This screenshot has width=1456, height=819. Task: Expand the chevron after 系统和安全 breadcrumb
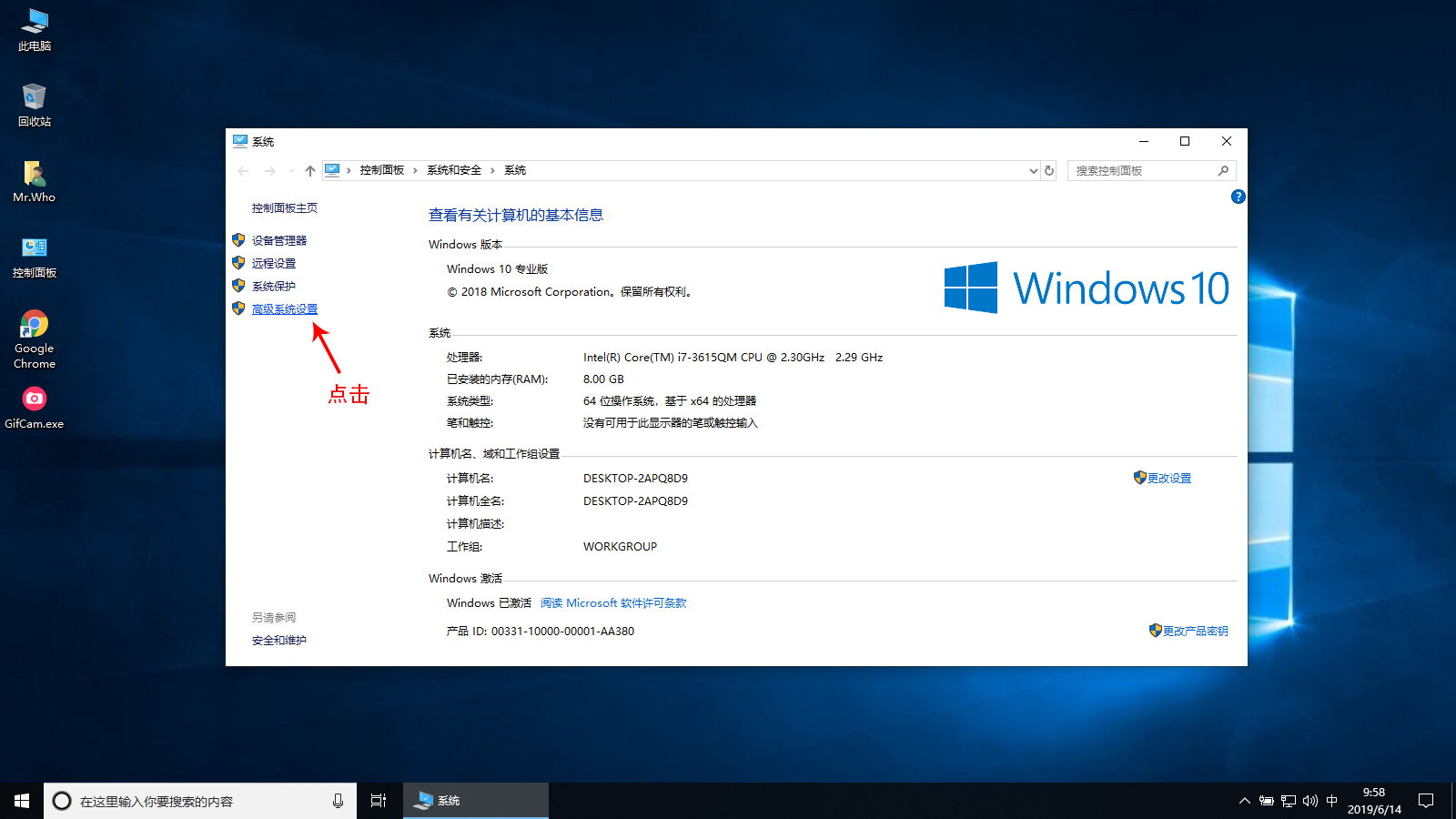tap(492, 170)
